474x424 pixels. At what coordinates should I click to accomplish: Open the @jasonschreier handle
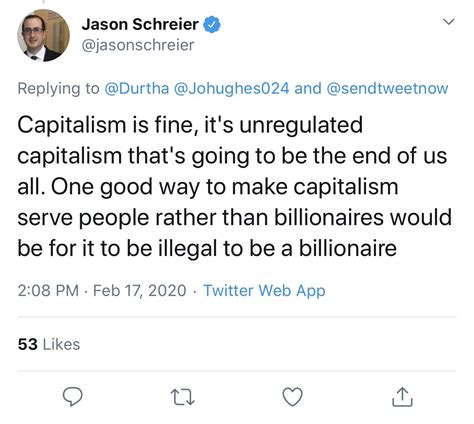(138, 45)
